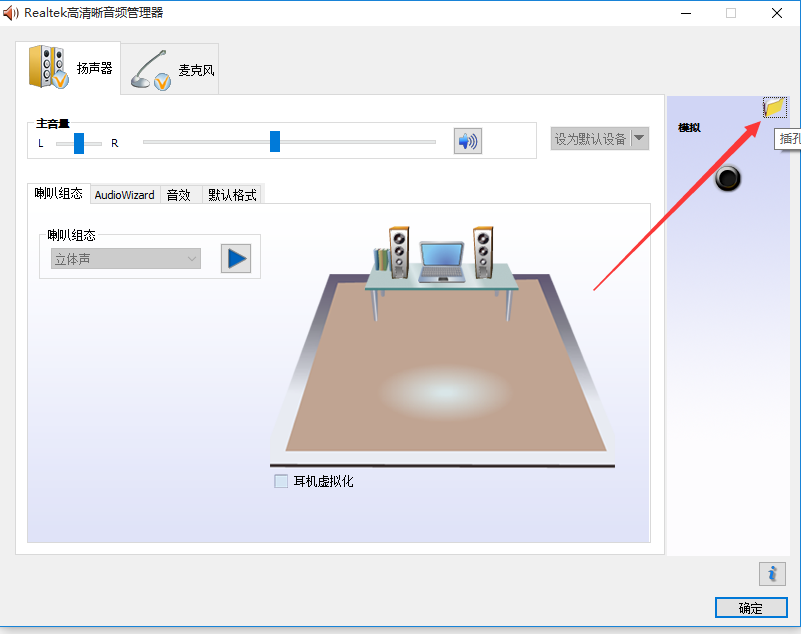This screenshot has width=801, height=634.
Task: Minimize the Realtek audio manager window
Action: click(686, 13)
